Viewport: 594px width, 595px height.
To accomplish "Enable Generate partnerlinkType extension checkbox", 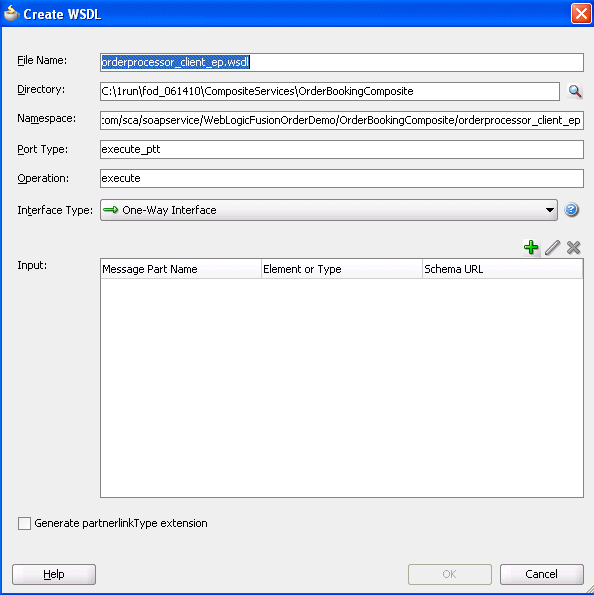I will pos(24,523).
